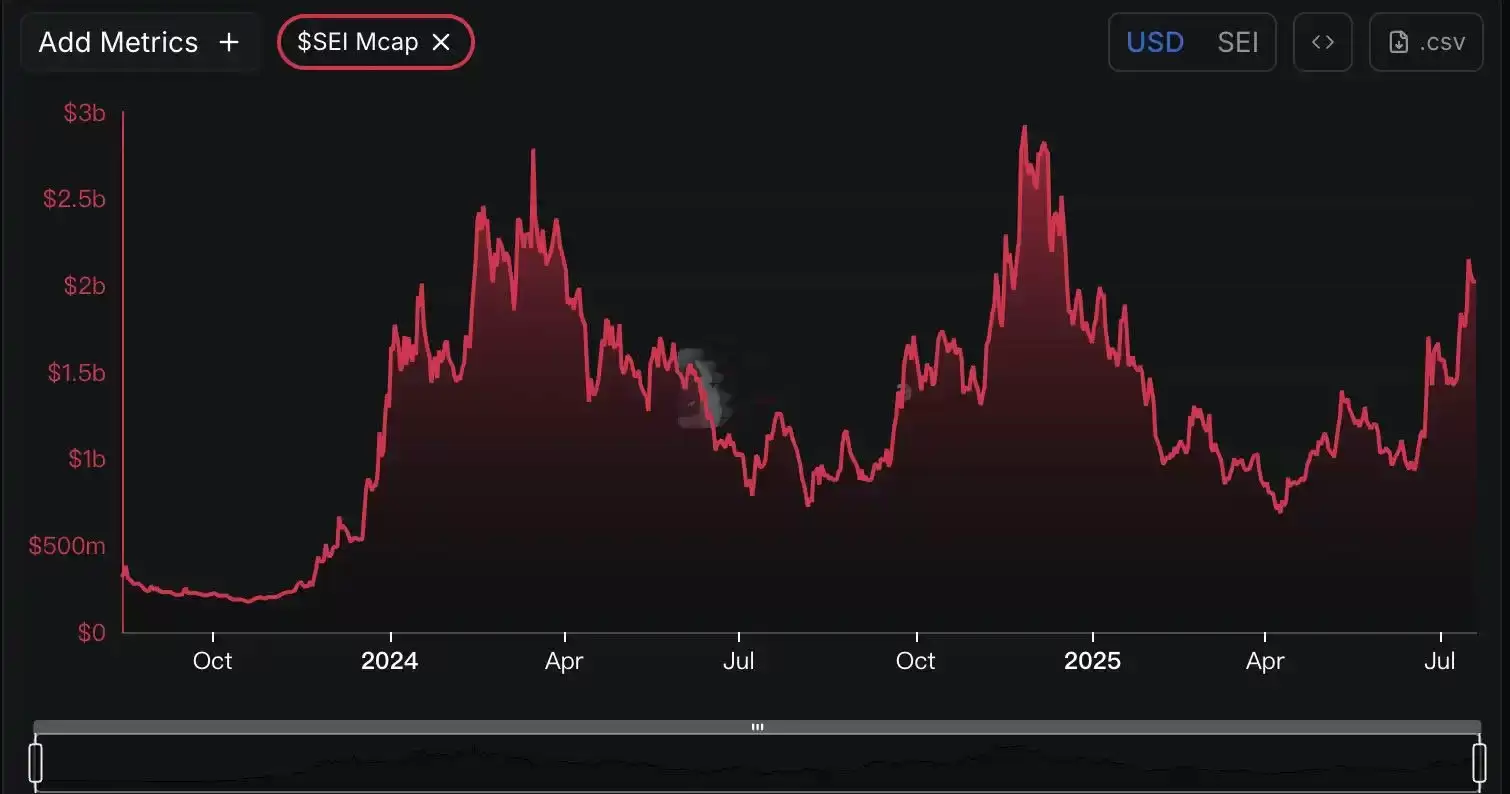The width and height of the screenshot is (1510, 794).
Task: Switch the denomination to USD
Action: [1155, 42]
